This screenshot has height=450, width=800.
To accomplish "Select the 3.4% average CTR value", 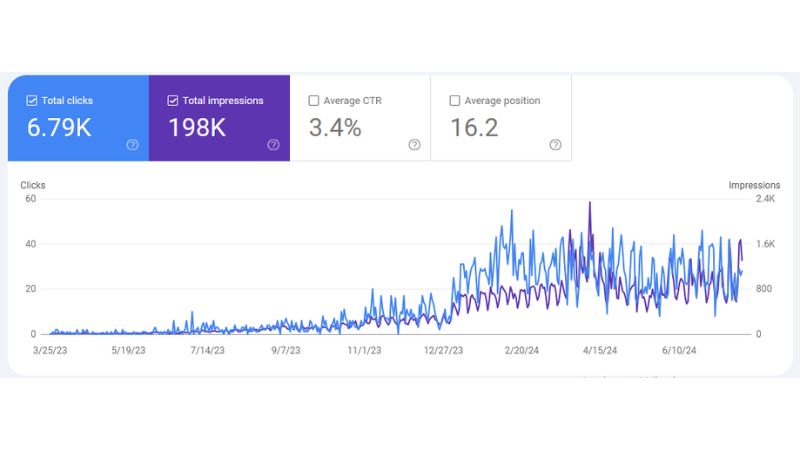I will [x=335, y=128].
